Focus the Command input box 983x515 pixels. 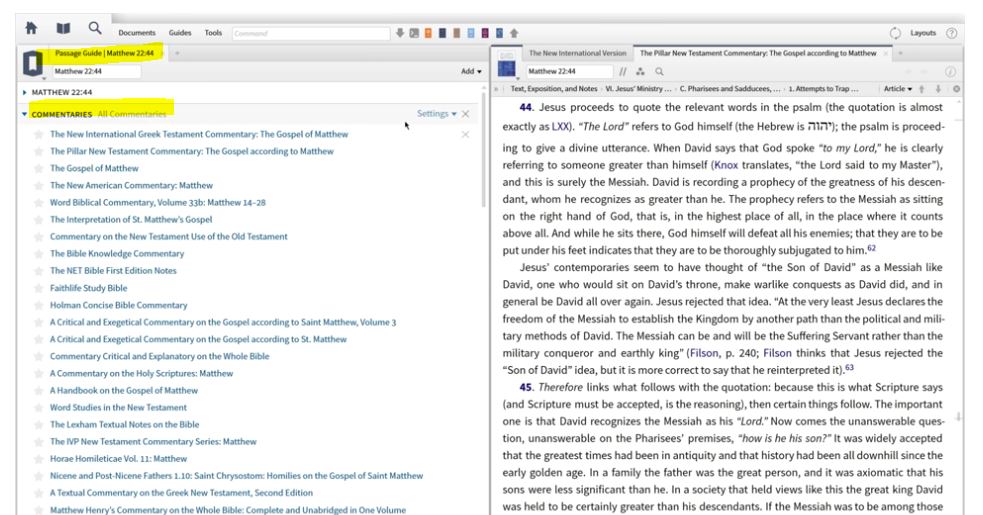[311, 33]
